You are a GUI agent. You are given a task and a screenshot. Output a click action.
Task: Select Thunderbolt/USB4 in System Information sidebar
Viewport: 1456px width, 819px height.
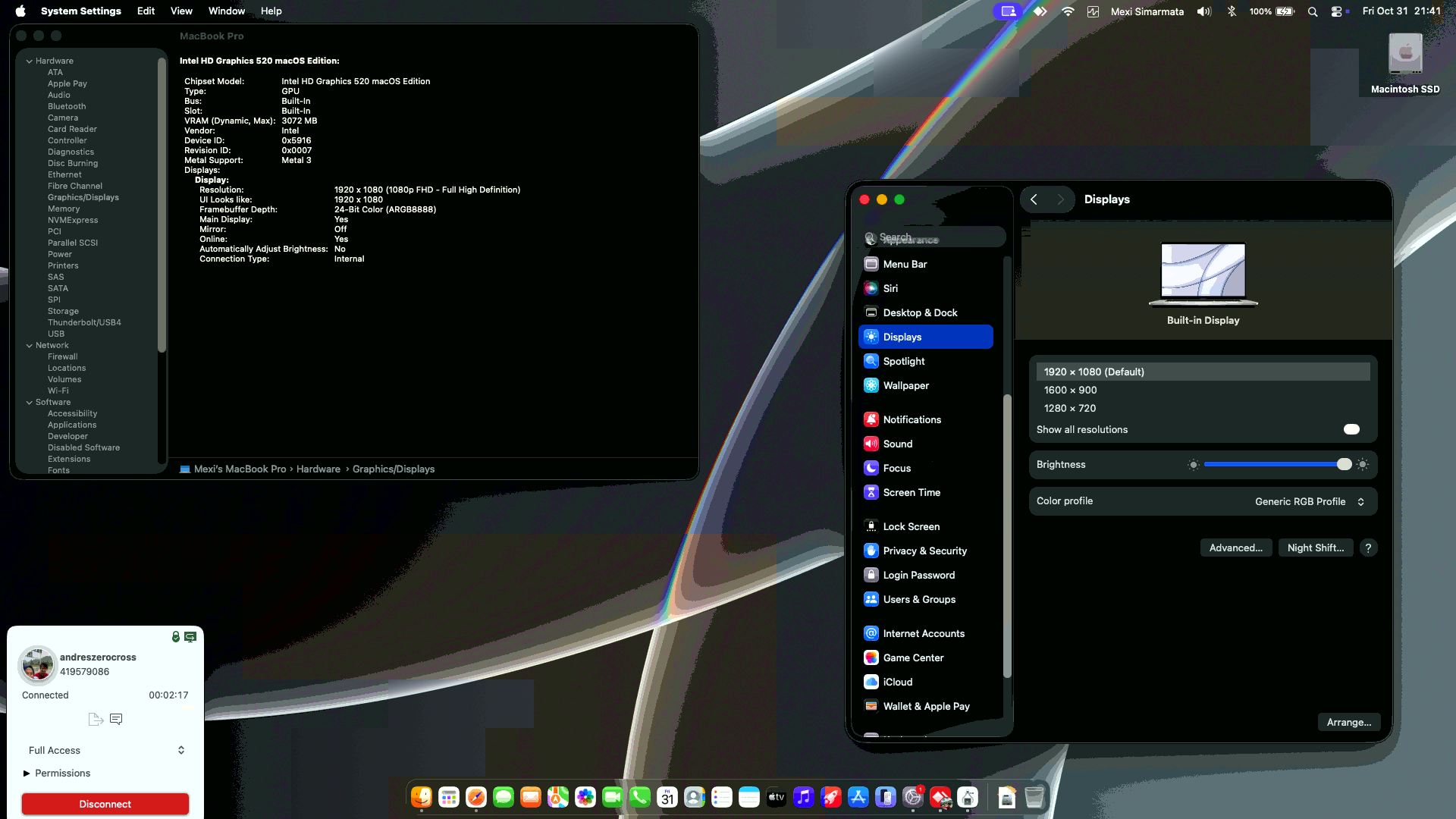point(84,322)
